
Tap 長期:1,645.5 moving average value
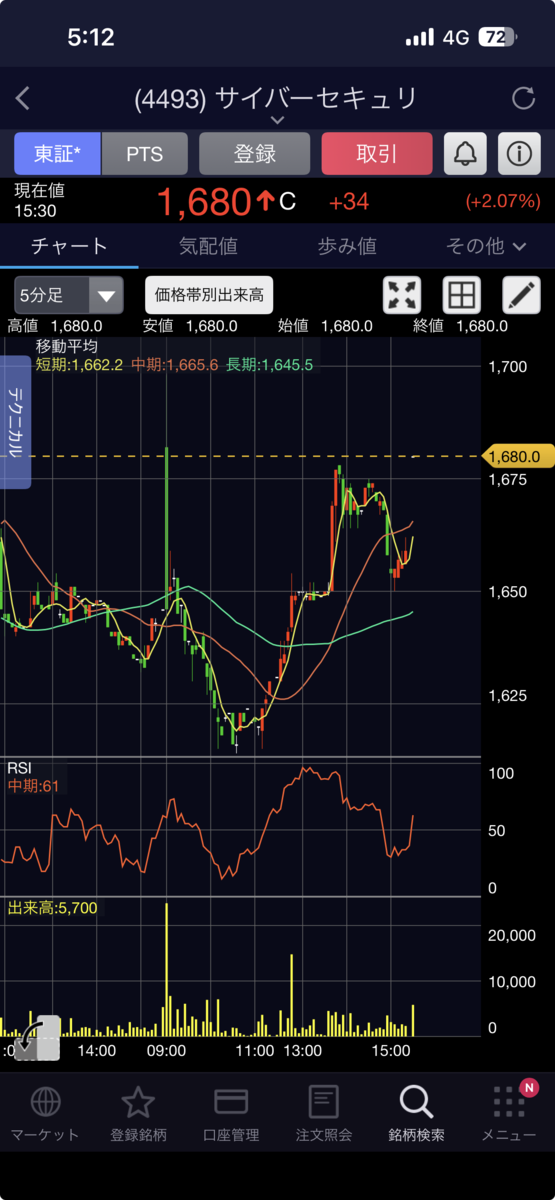[x=269, y=365]
